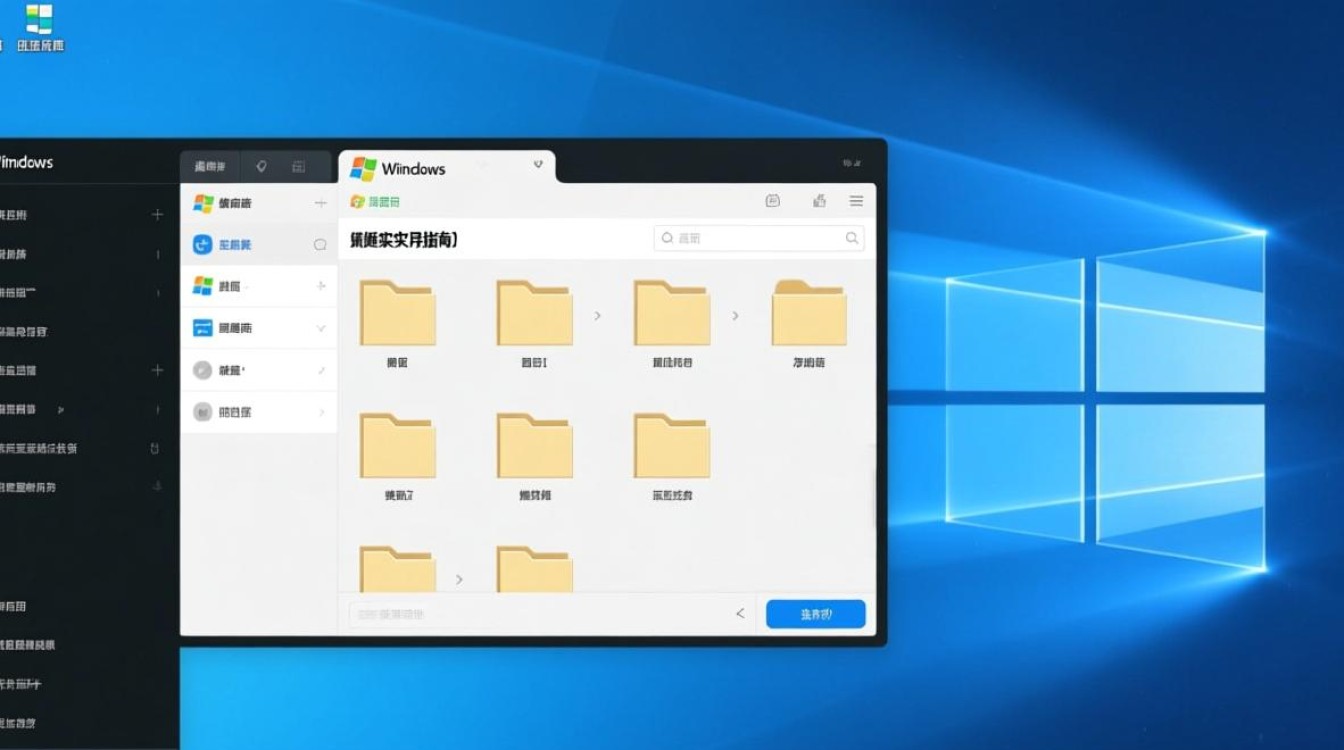Toggle the refresh icon in the dark left panel list
Image resolution: width=1344 pixels, height=750 pixels.
(x=155, y=449)
